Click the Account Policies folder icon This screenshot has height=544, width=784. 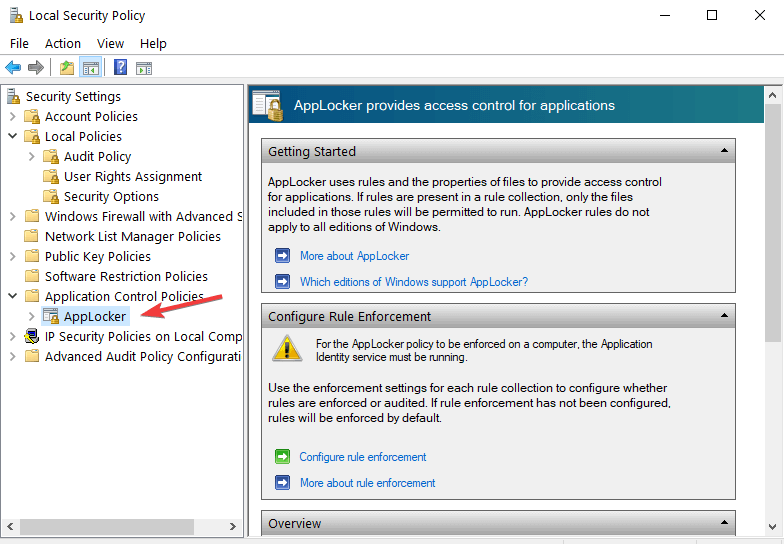click(x=32, y=116)
